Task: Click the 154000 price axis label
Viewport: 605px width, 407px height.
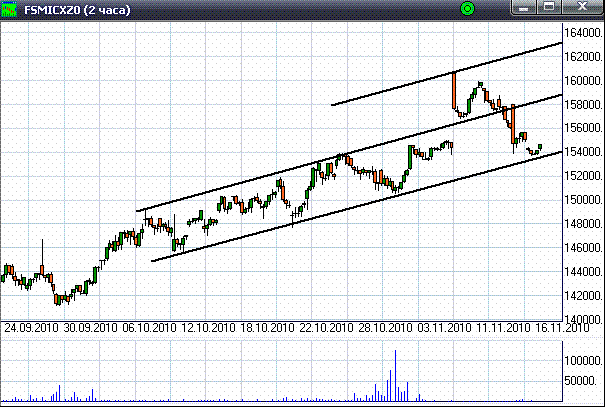Action: (583, 152)
